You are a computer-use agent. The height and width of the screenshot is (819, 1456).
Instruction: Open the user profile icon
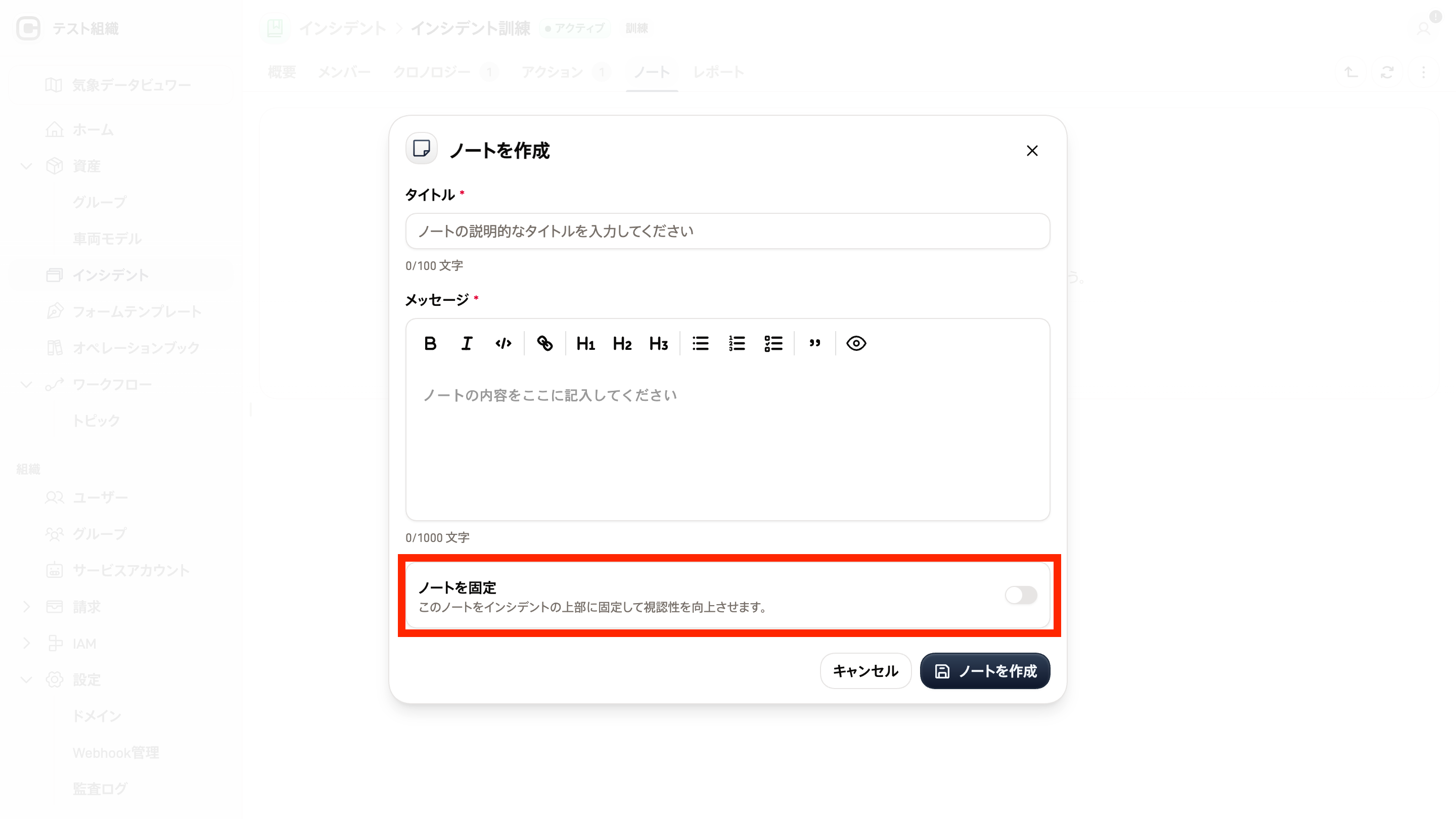[1423, 28]
